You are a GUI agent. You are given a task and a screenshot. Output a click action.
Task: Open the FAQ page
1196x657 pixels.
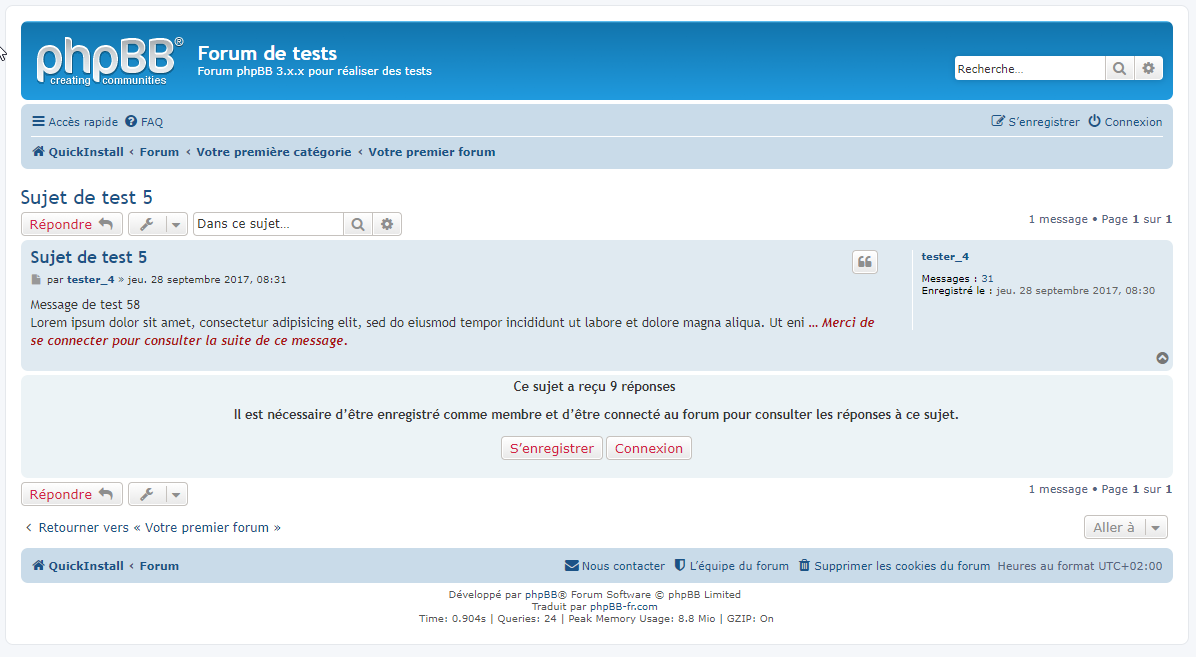point(144,122)
